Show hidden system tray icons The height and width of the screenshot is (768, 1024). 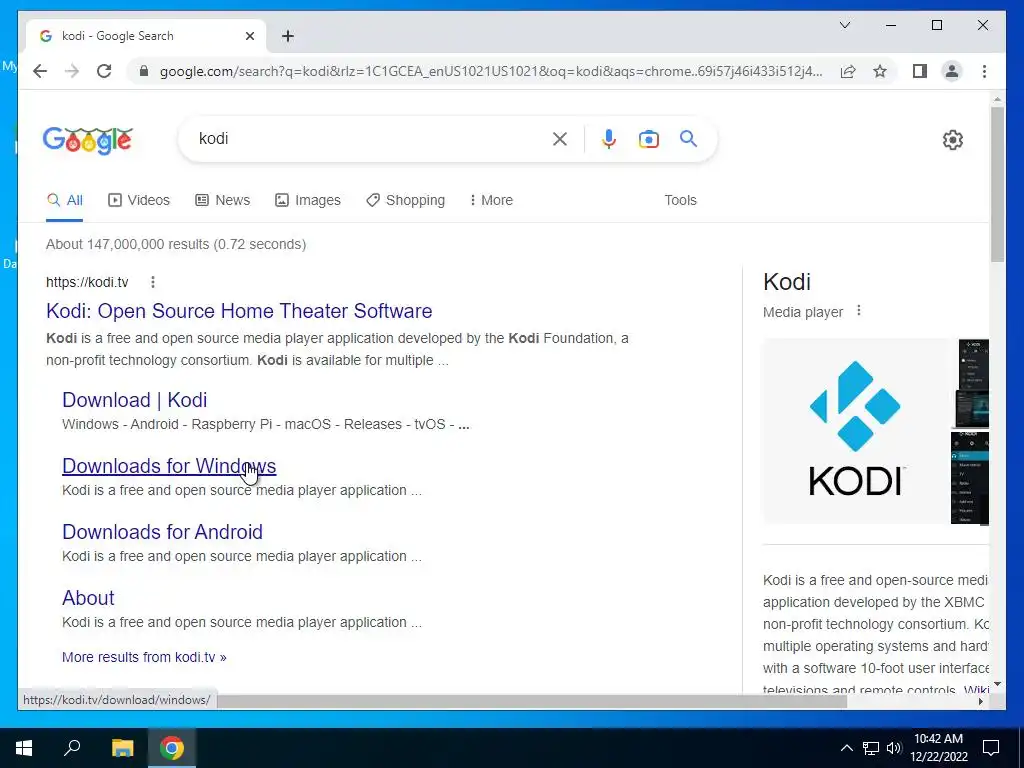846,748
